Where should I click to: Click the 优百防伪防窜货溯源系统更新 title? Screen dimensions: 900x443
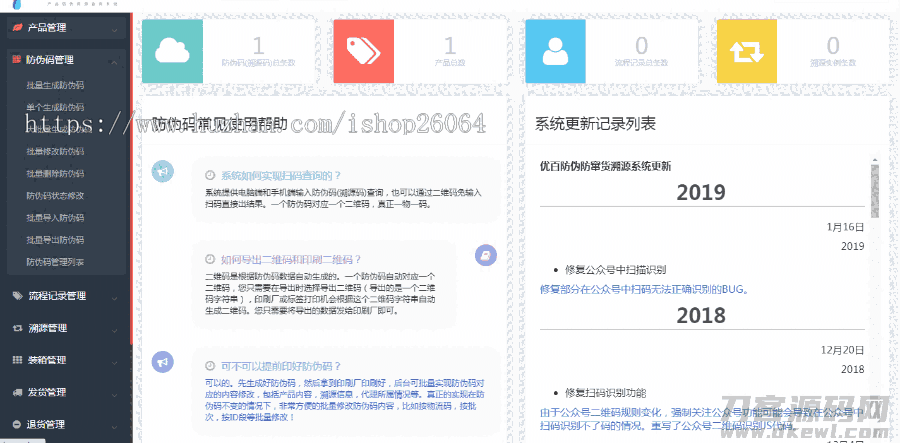tap(606, 166)
